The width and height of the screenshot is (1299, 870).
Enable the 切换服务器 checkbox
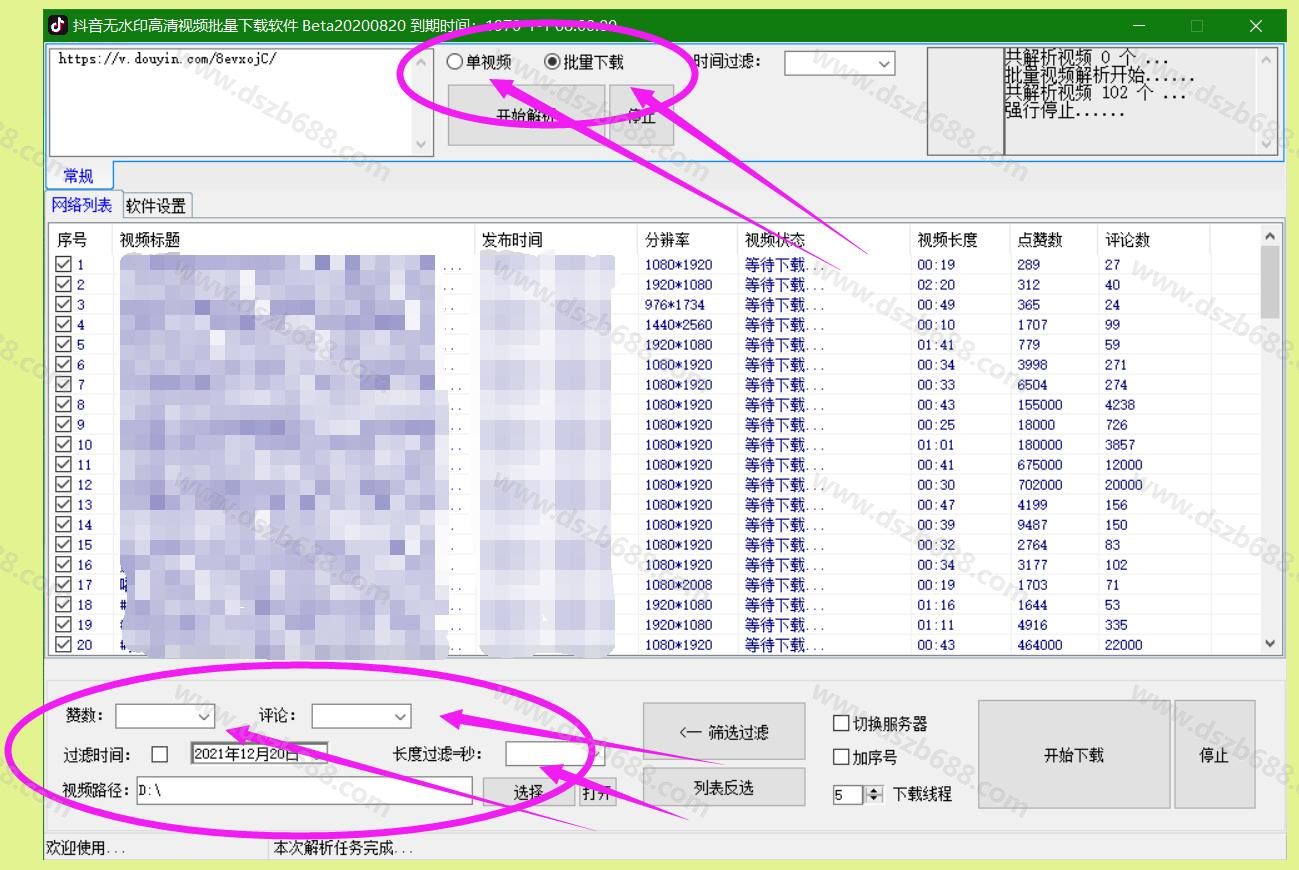[841, 724]
